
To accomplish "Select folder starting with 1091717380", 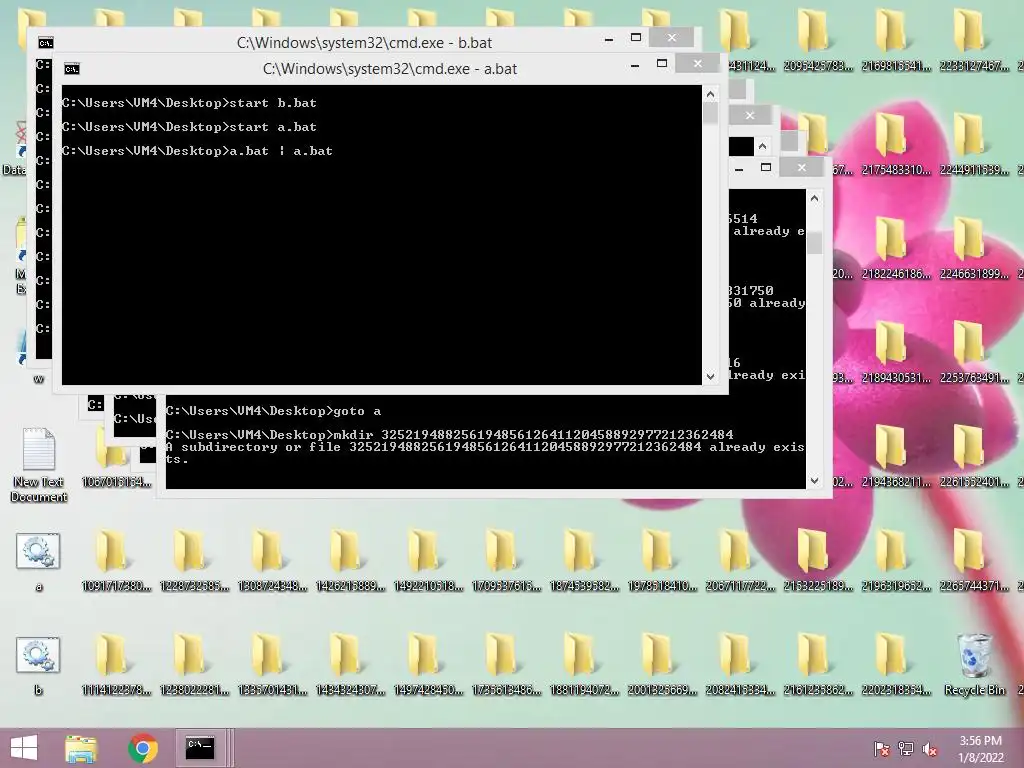I will pos(116,562).
